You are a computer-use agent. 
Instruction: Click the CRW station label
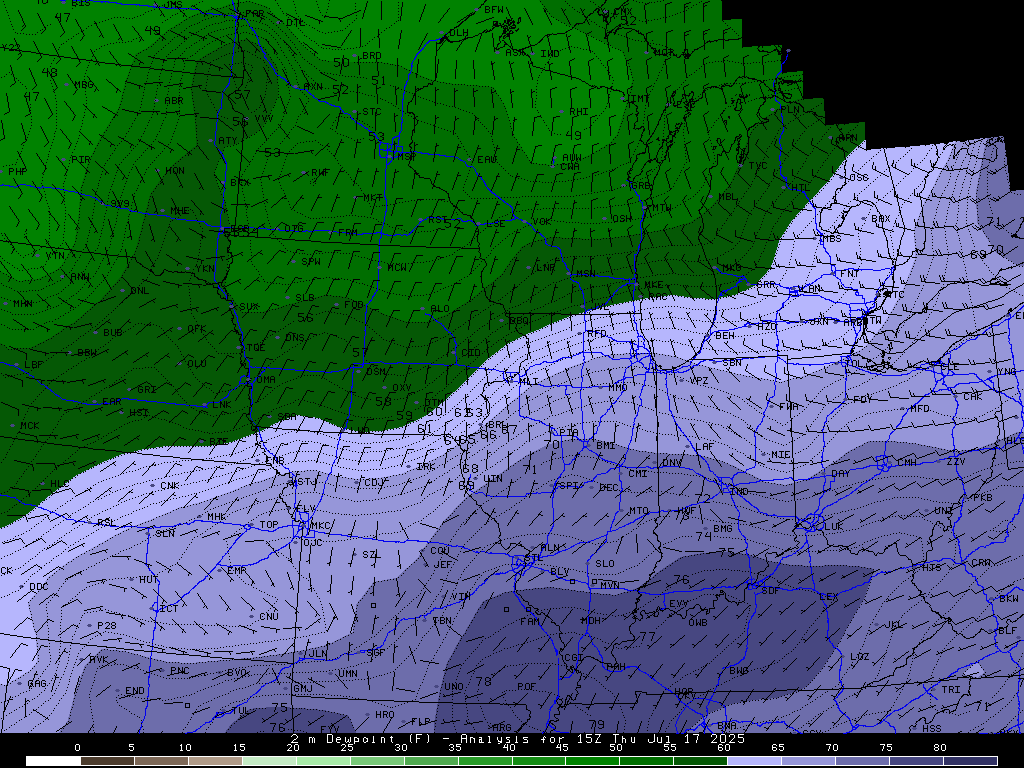point(980,562)
